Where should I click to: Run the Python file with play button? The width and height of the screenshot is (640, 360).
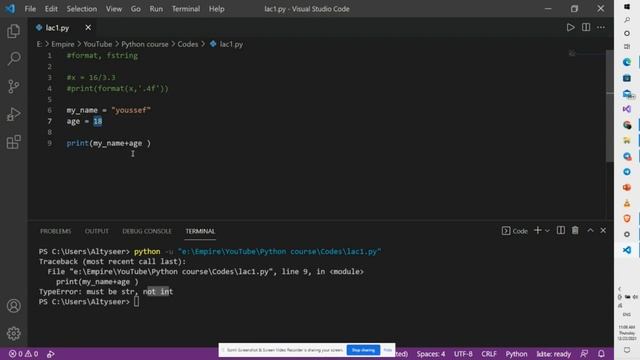570,27
